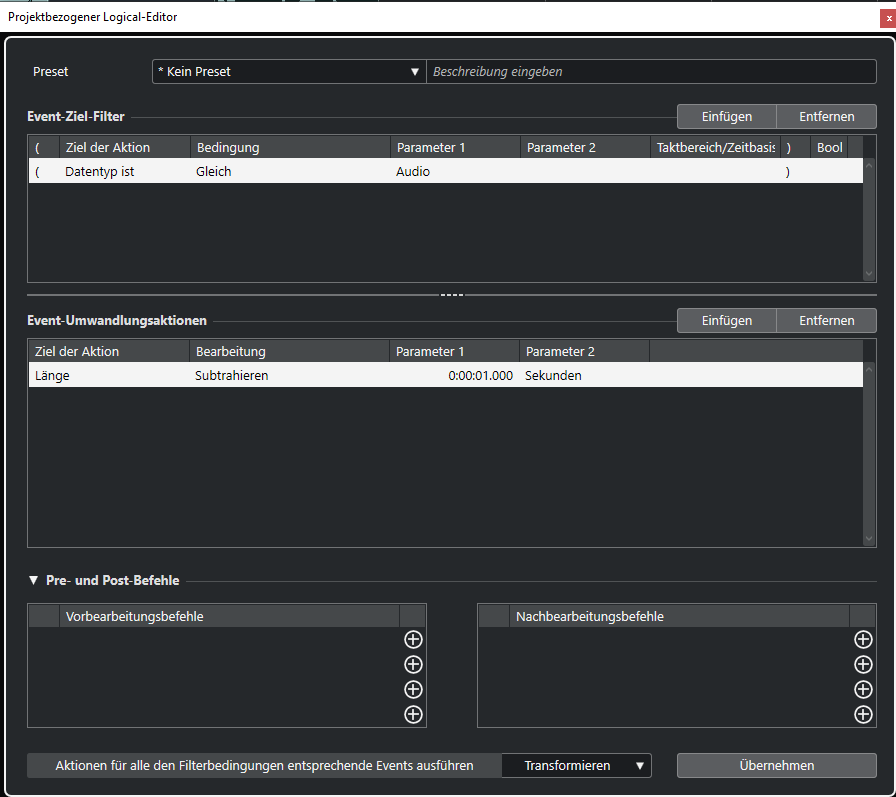Click the second plus icon in Vorbearbeitungsbefehle
Image resolution: width=896 pixels, height=797 pixels.
413,664
